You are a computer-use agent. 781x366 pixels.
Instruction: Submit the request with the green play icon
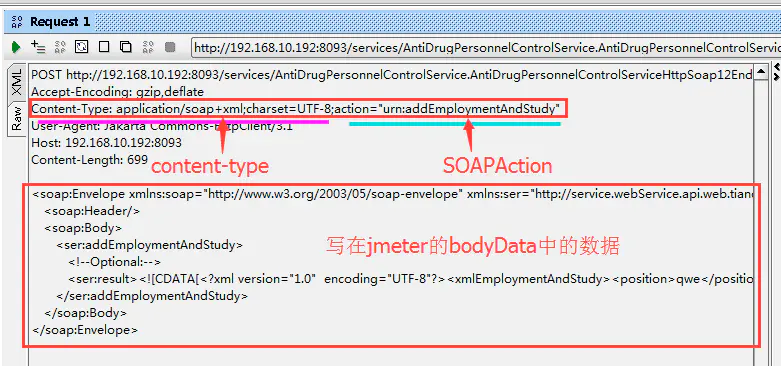pyautogui.click(x=16, y=47)
